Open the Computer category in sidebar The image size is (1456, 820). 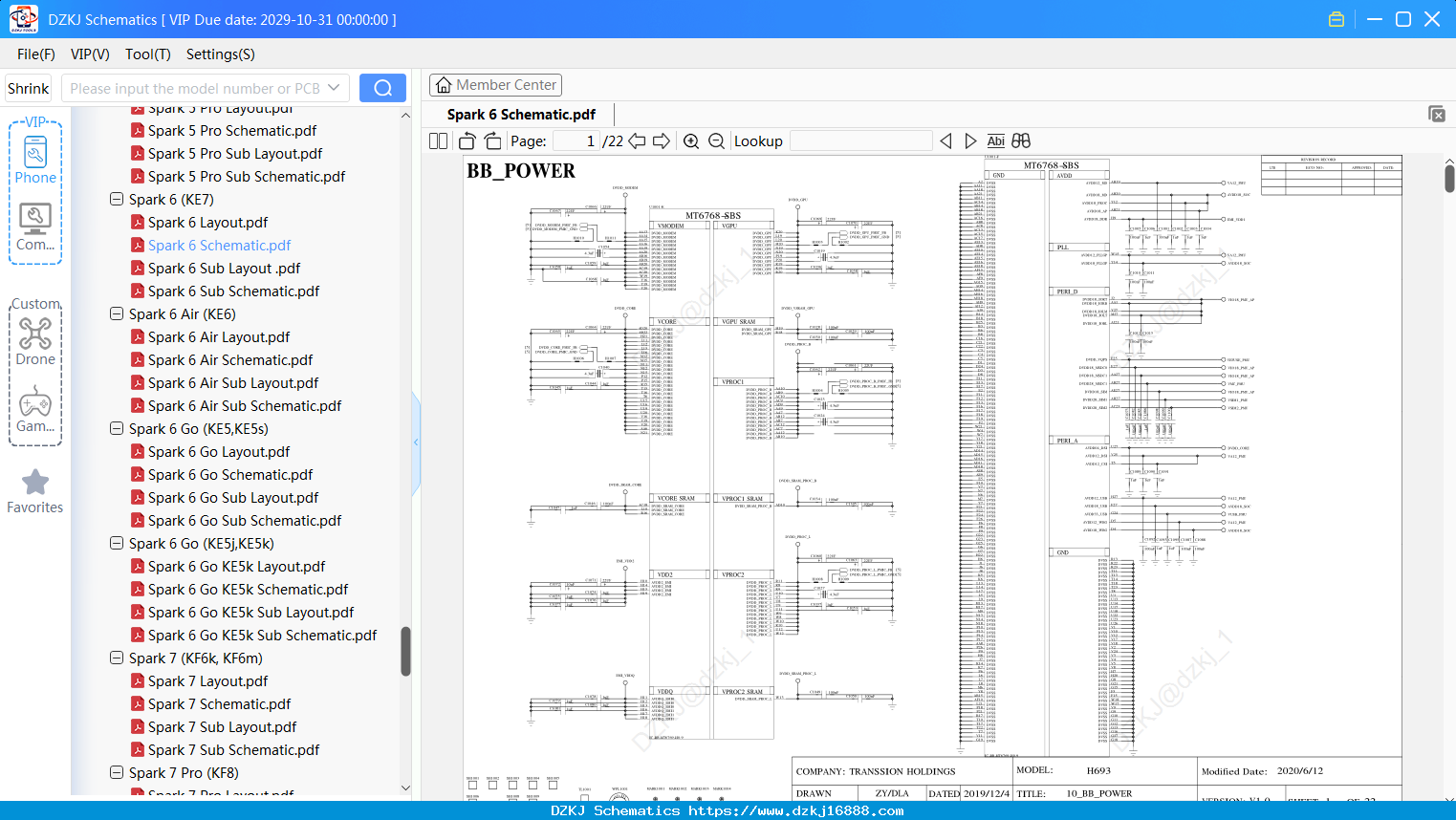pyautogui.click(x=35, y=227)
